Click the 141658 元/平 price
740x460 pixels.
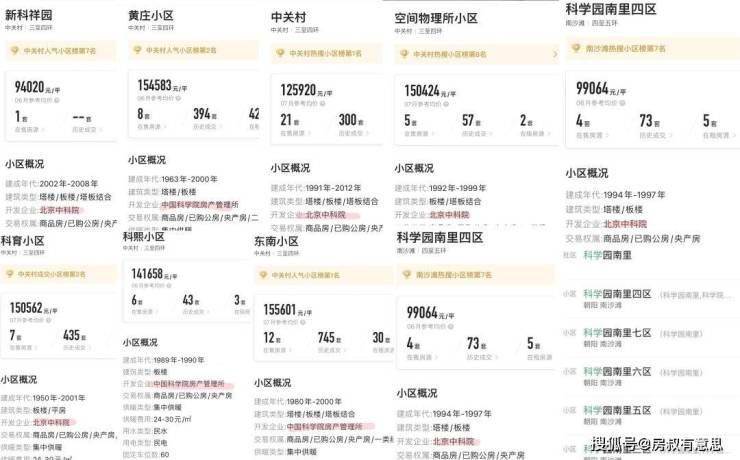(x=154, y=274)
